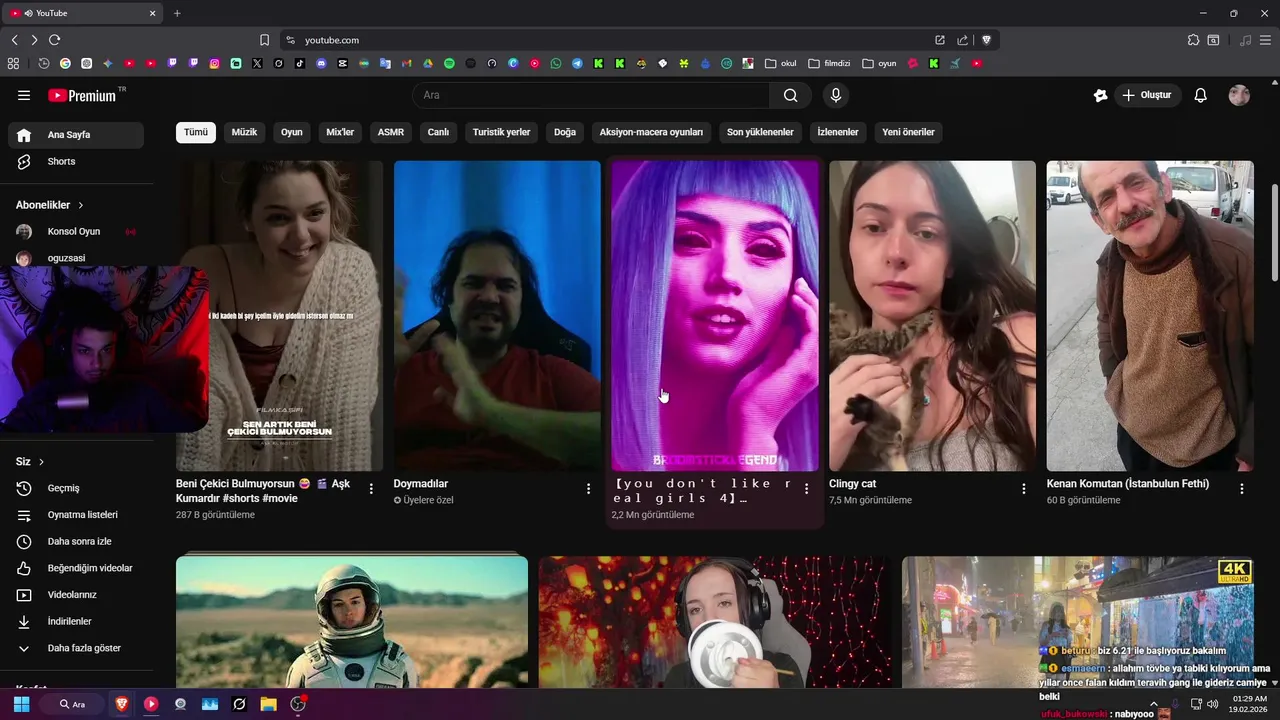Open the okul bookmarks folder

pyautogui.click(x=781, y=63)
